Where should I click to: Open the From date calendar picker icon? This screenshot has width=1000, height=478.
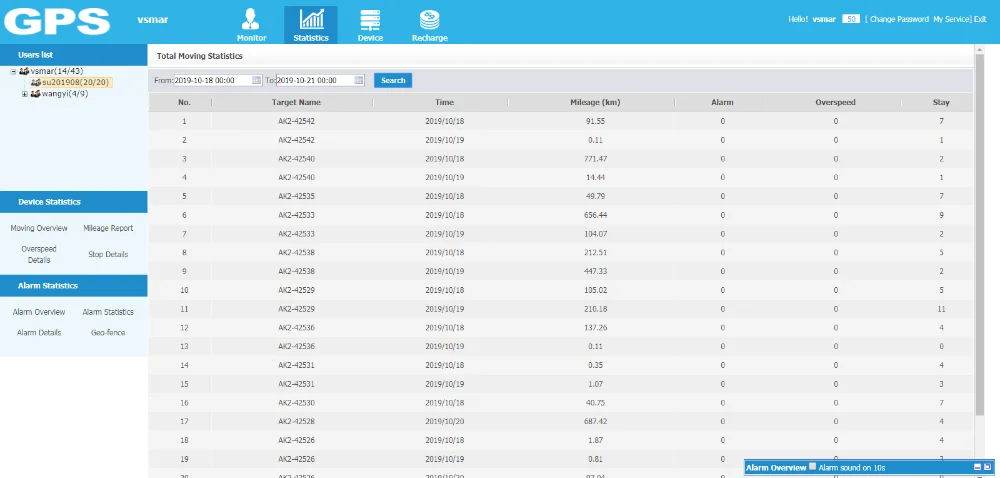tap(256, 80)
